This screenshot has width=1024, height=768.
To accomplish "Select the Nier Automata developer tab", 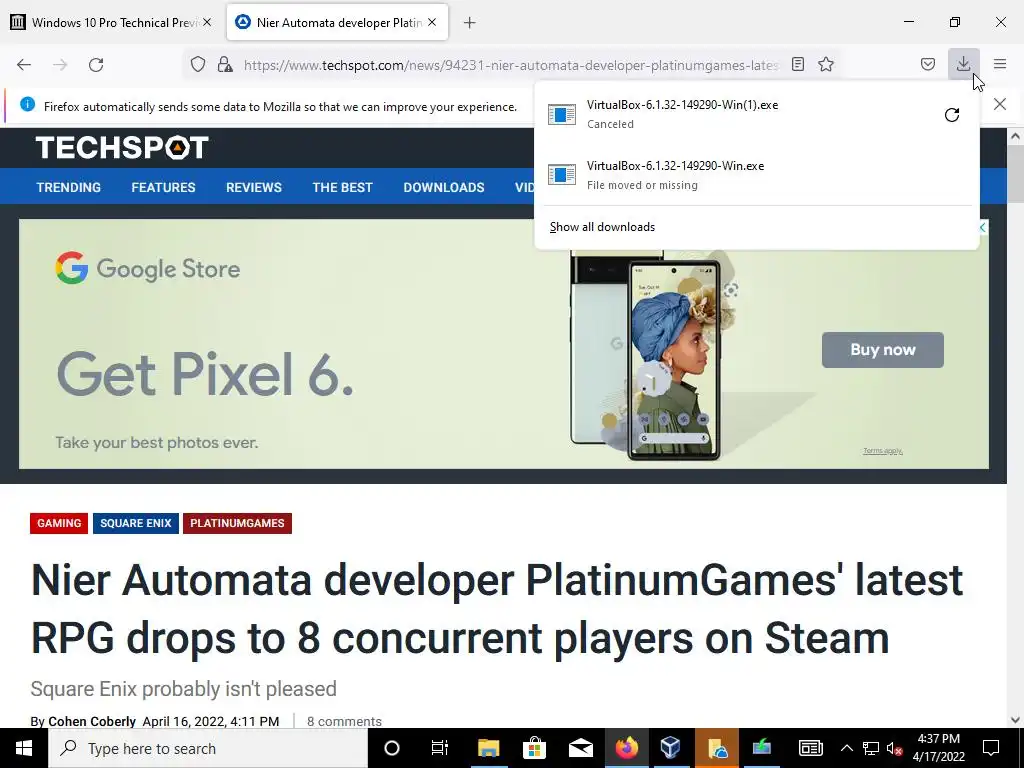I will point(337,22).
